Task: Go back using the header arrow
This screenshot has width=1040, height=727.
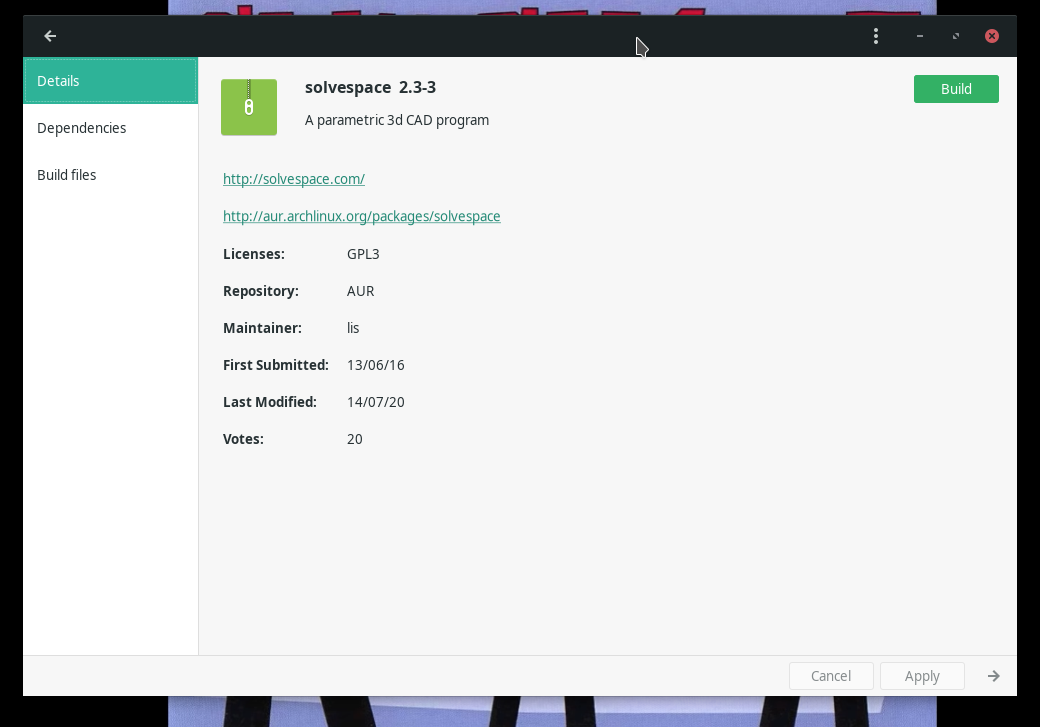Action: (x=50, y=36)
